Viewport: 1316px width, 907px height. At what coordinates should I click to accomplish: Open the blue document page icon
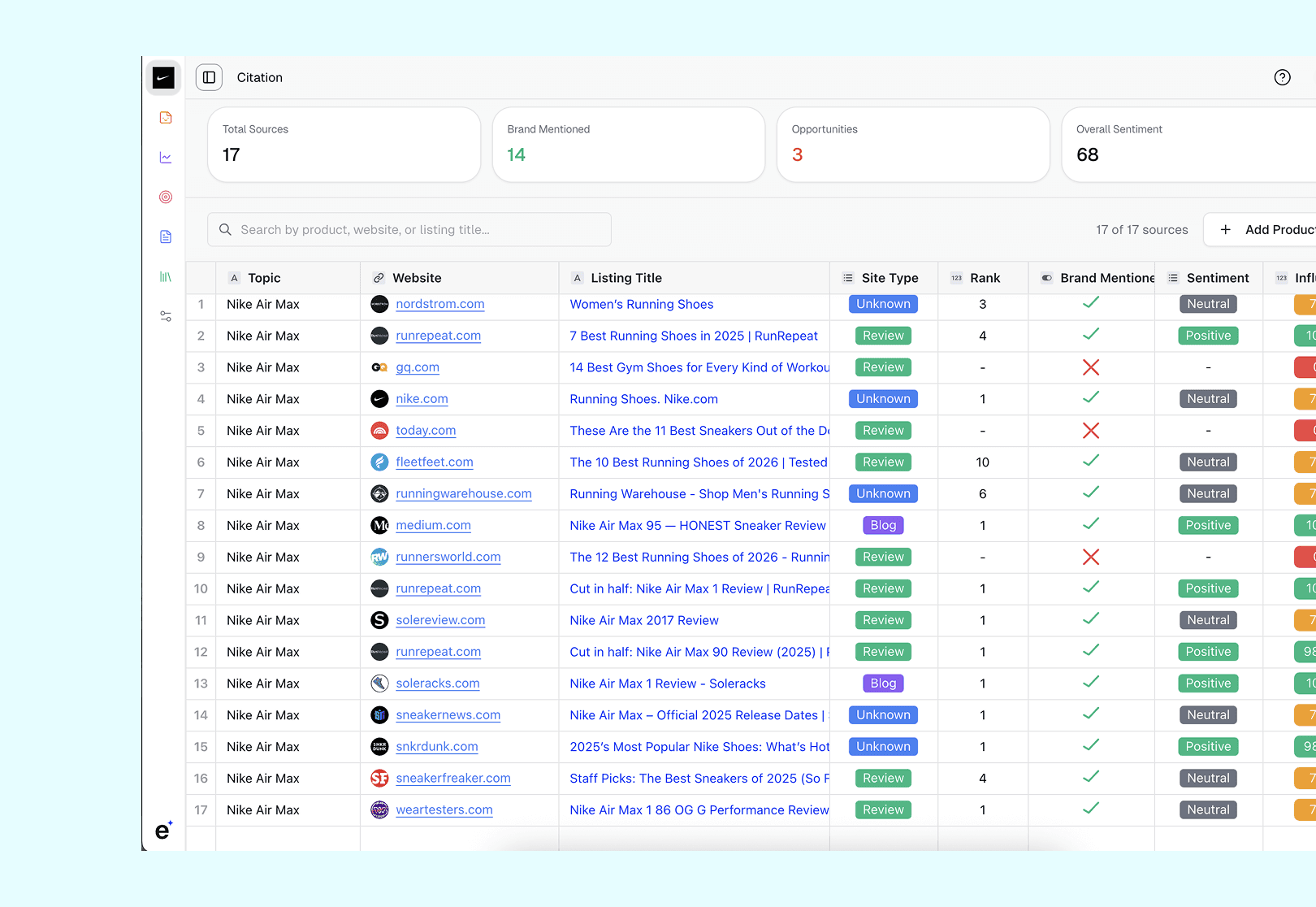[166, 237]
